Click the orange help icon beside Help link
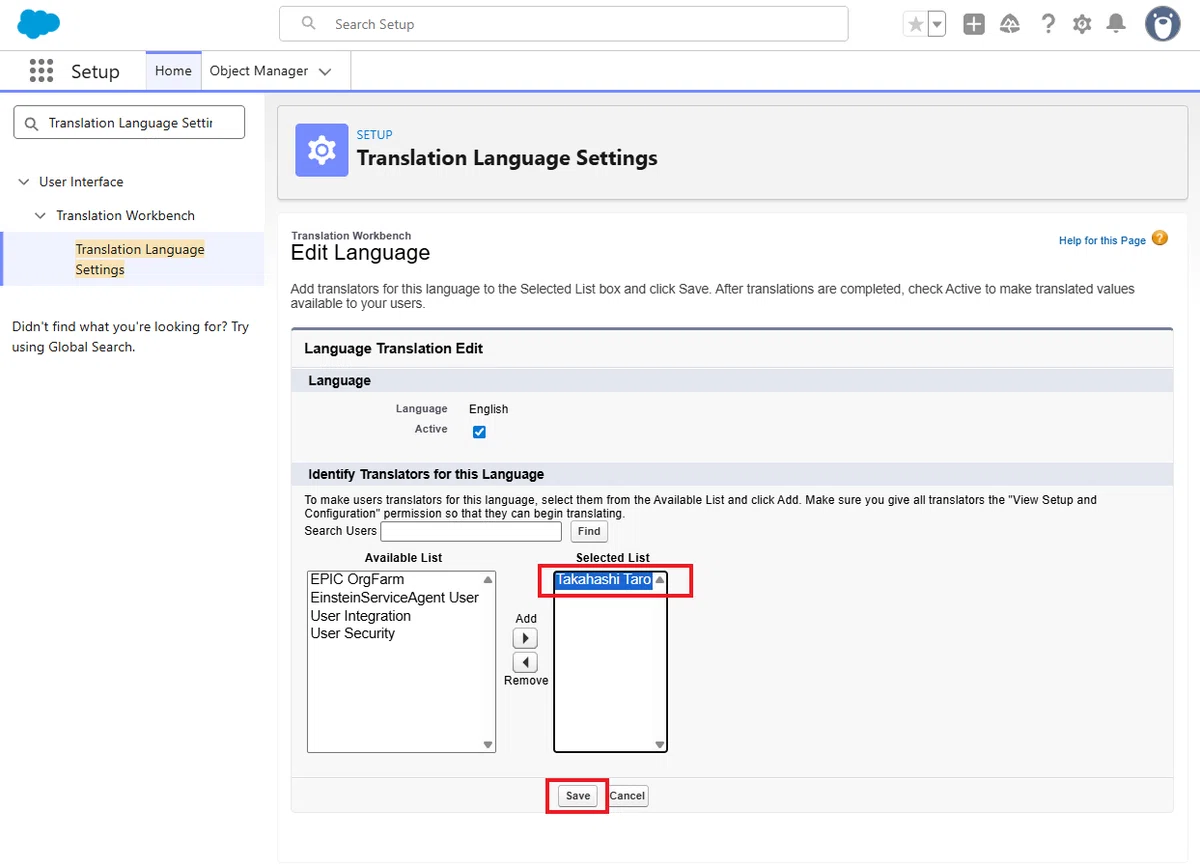Screen dimensions: 1200x867 pos(1159,238)
